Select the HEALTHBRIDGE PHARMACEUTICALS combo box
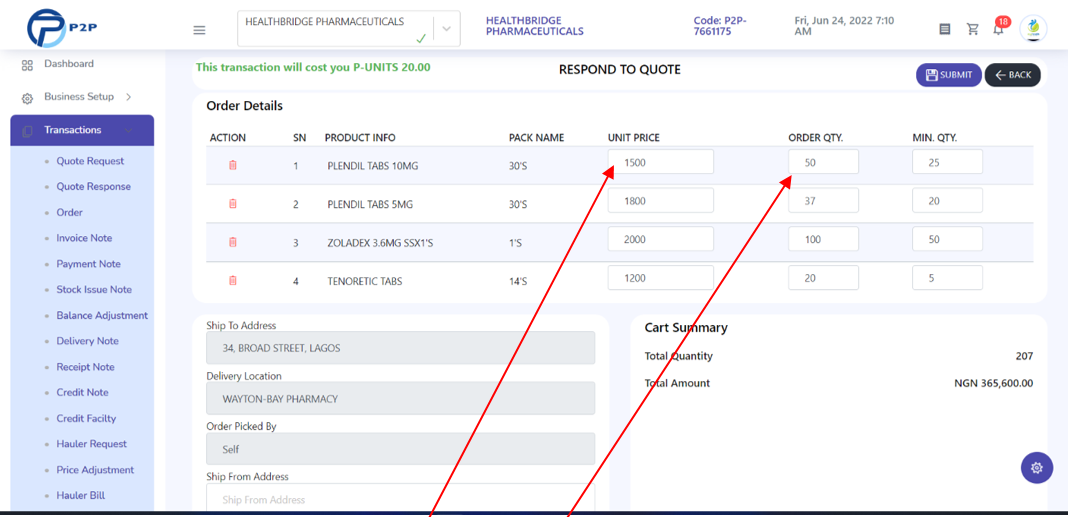Screen dimensions: 1071x517 pos(348,29)
